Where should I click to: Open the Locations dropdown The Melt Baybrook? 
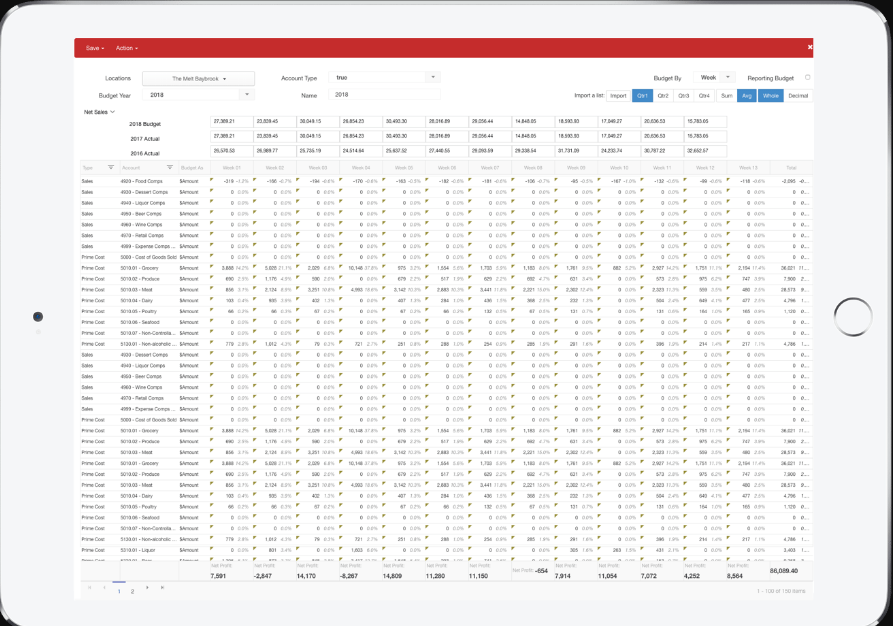point(198,78)
